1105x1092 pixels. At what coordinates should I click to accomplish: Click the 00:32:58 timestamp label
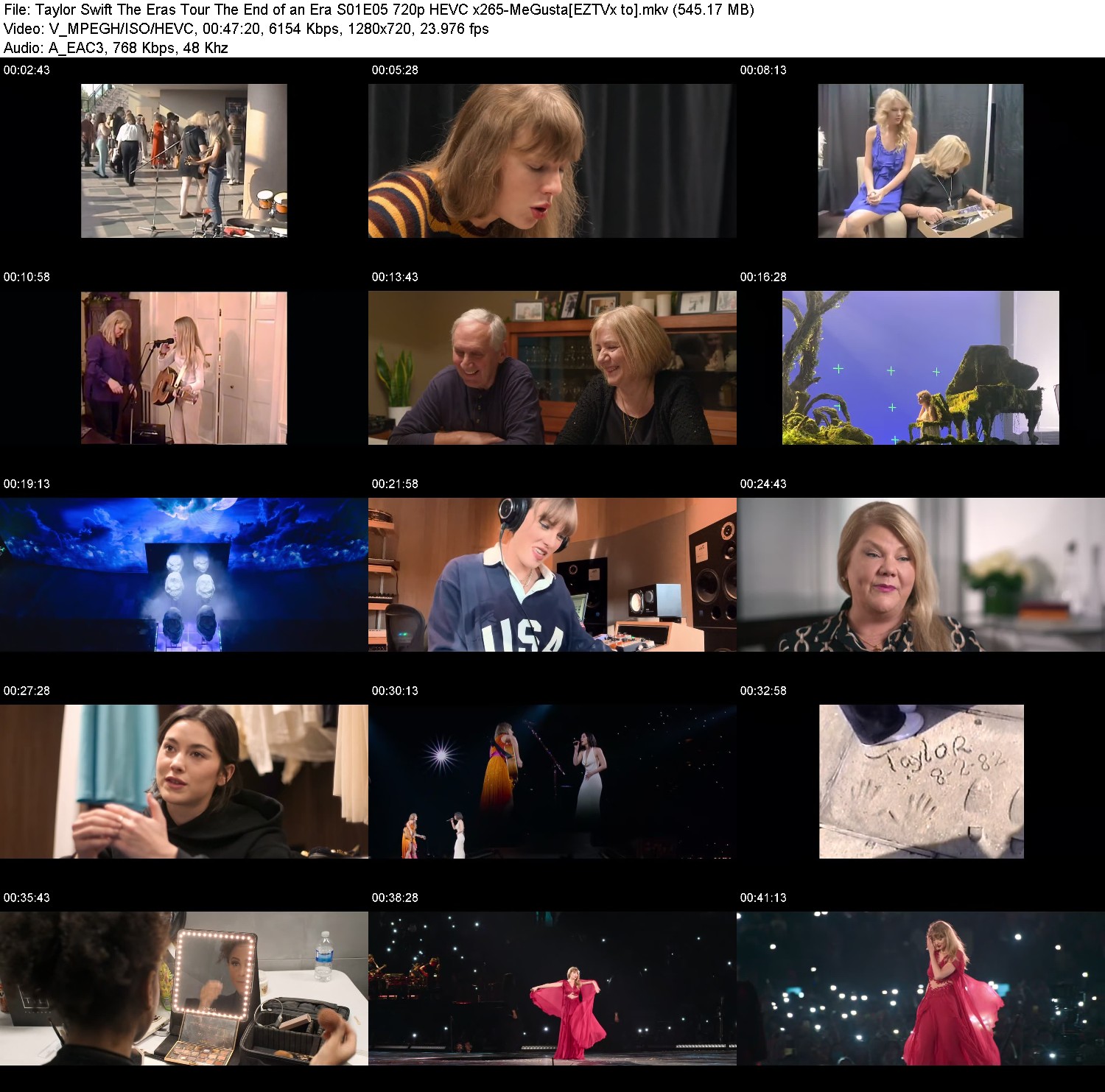763,691
